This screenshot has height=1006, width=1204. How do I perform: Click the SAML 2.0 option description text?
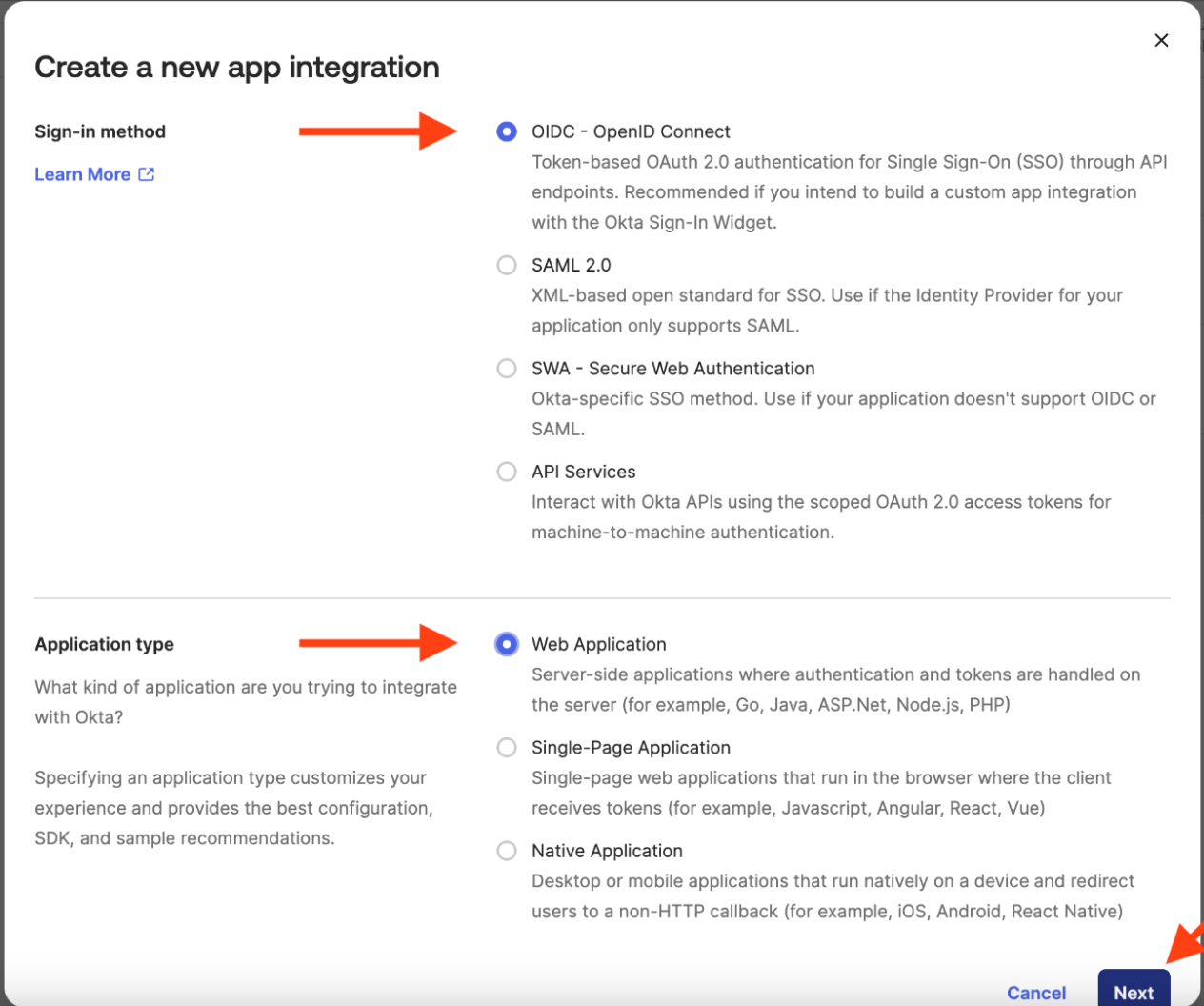point(826,311)
